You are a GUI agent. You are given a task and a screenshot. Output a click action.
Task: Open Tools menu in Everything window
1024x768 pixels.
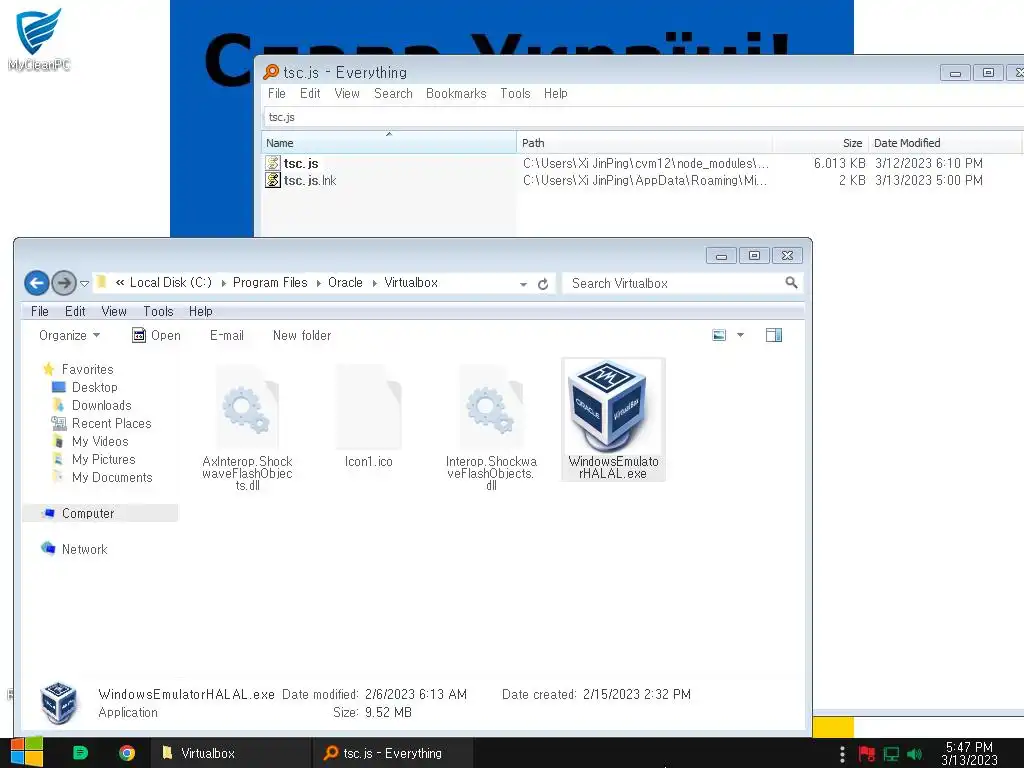tap(515, 93)
